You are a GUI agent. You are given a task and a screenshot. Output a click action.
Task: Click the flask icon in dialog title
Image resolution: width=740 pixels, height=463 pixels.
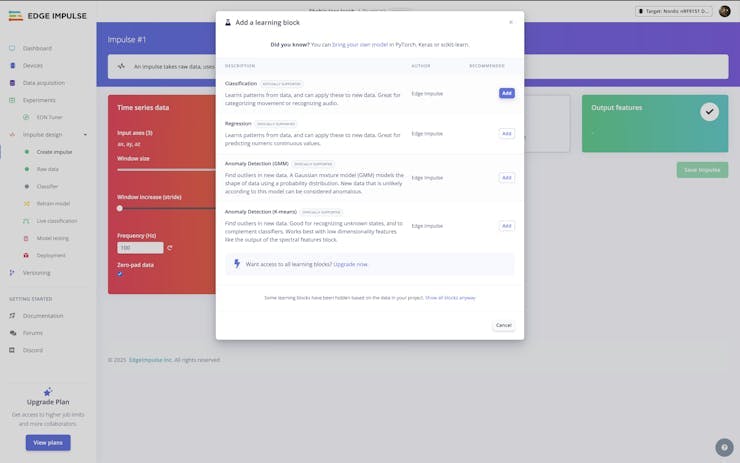click(228, 22)
